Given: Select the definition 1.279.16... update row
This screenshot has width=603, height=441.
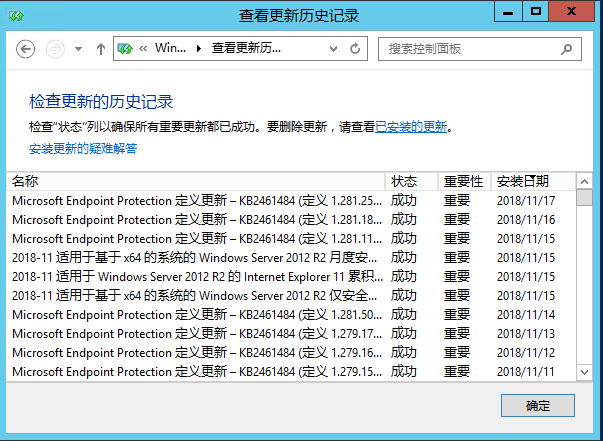Looking at the screenshot, I should [291, 353].
